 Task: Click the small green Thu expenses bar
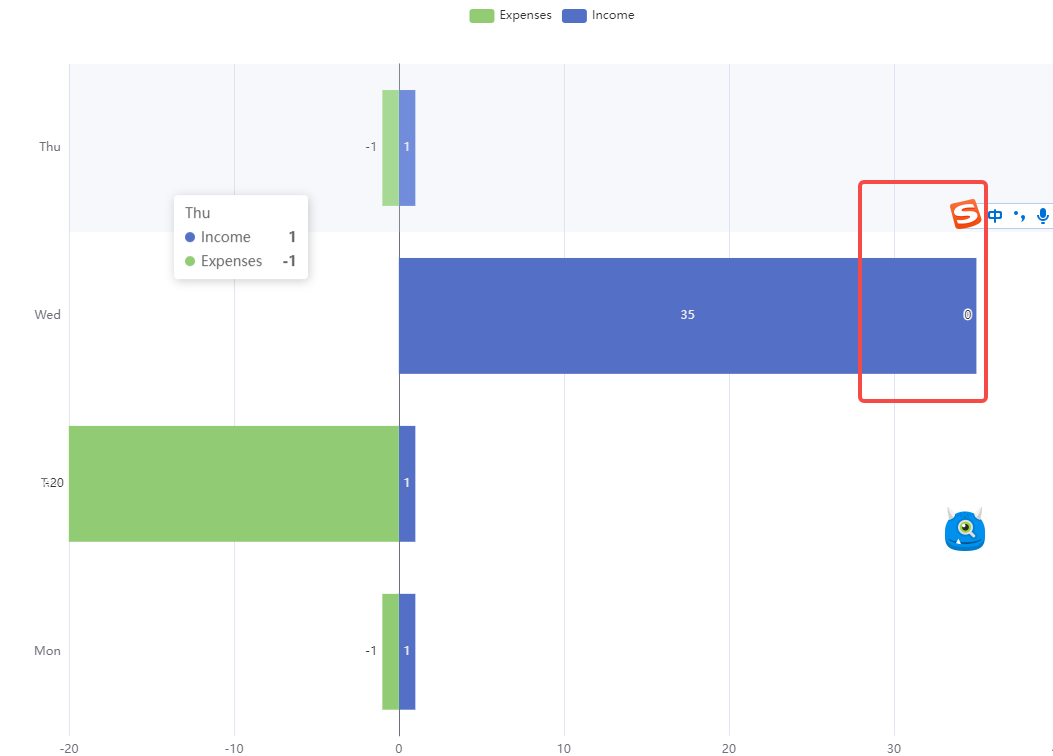point(388,147)
